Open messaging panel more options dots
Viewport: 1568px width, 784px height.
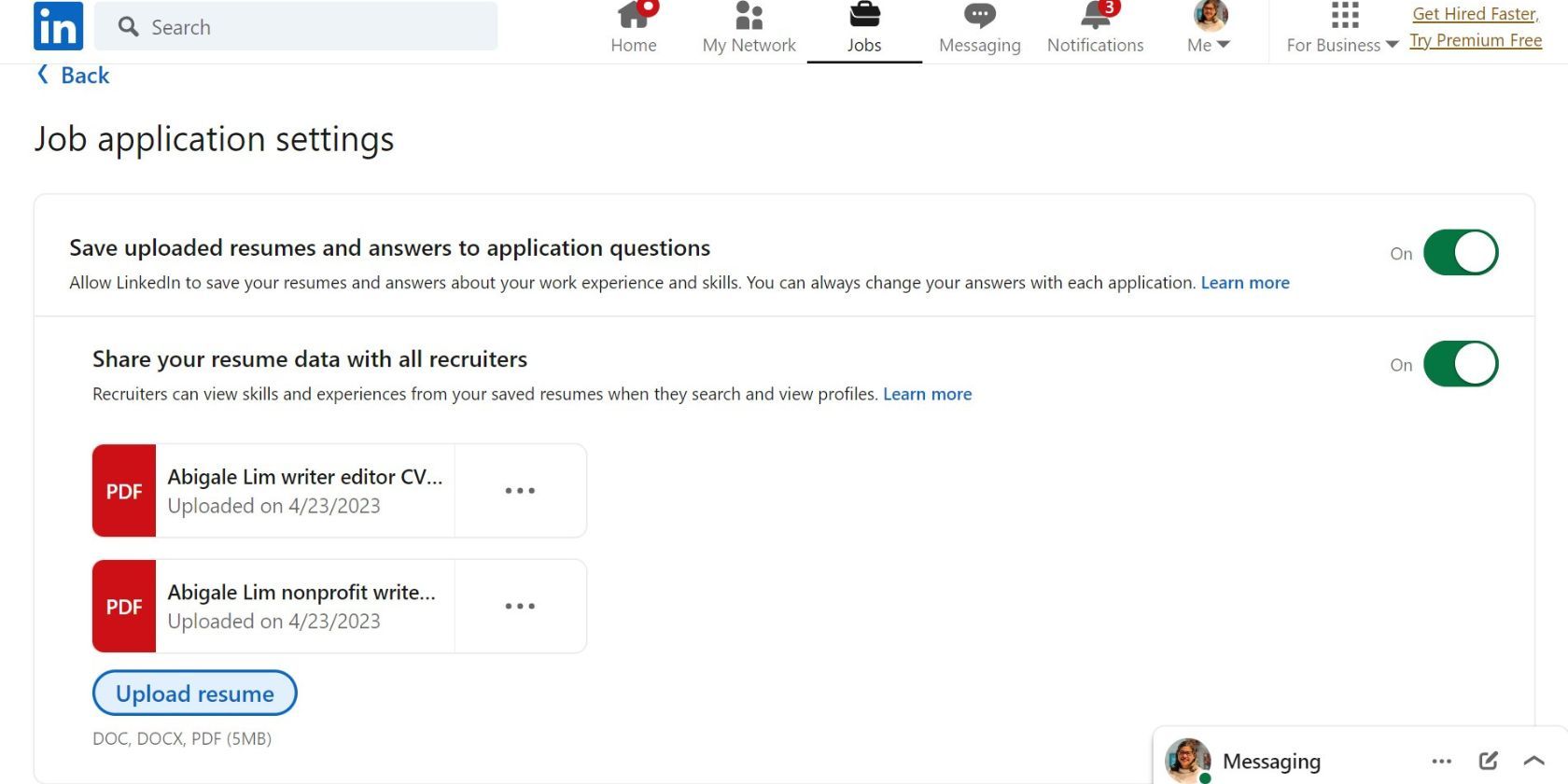pos(1441,761)
